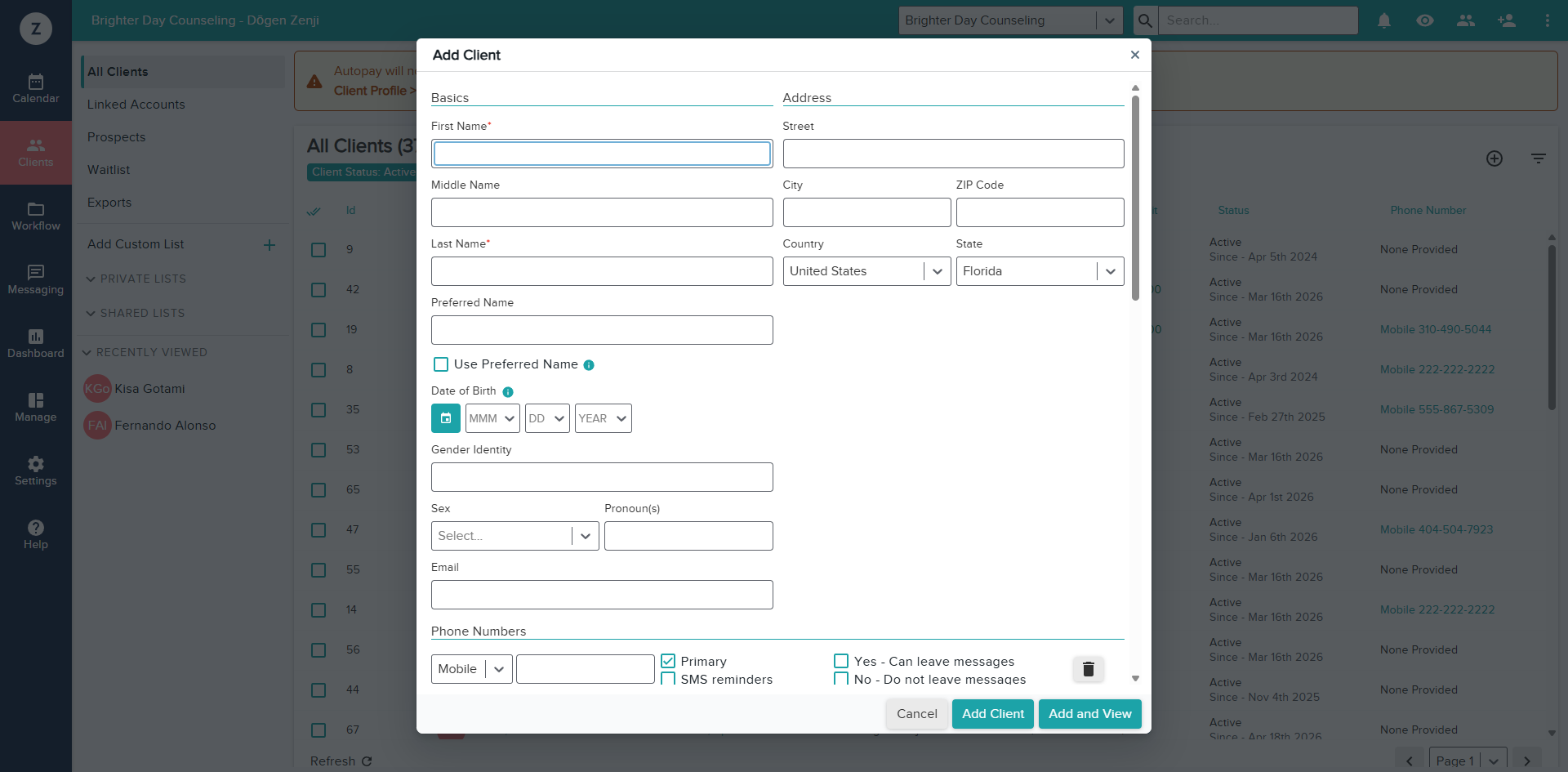This screenshot has width=1568, height=772.
Task: Open the MMM month dropdown
Action: [x=492, y=418]
